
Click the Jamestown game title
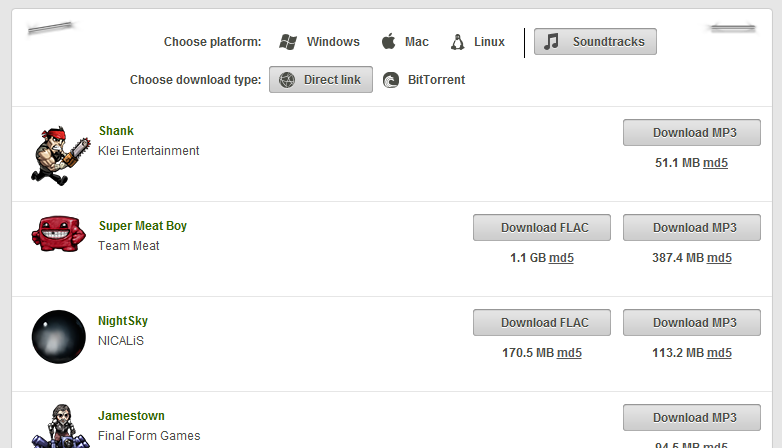(x=131, y=416)
